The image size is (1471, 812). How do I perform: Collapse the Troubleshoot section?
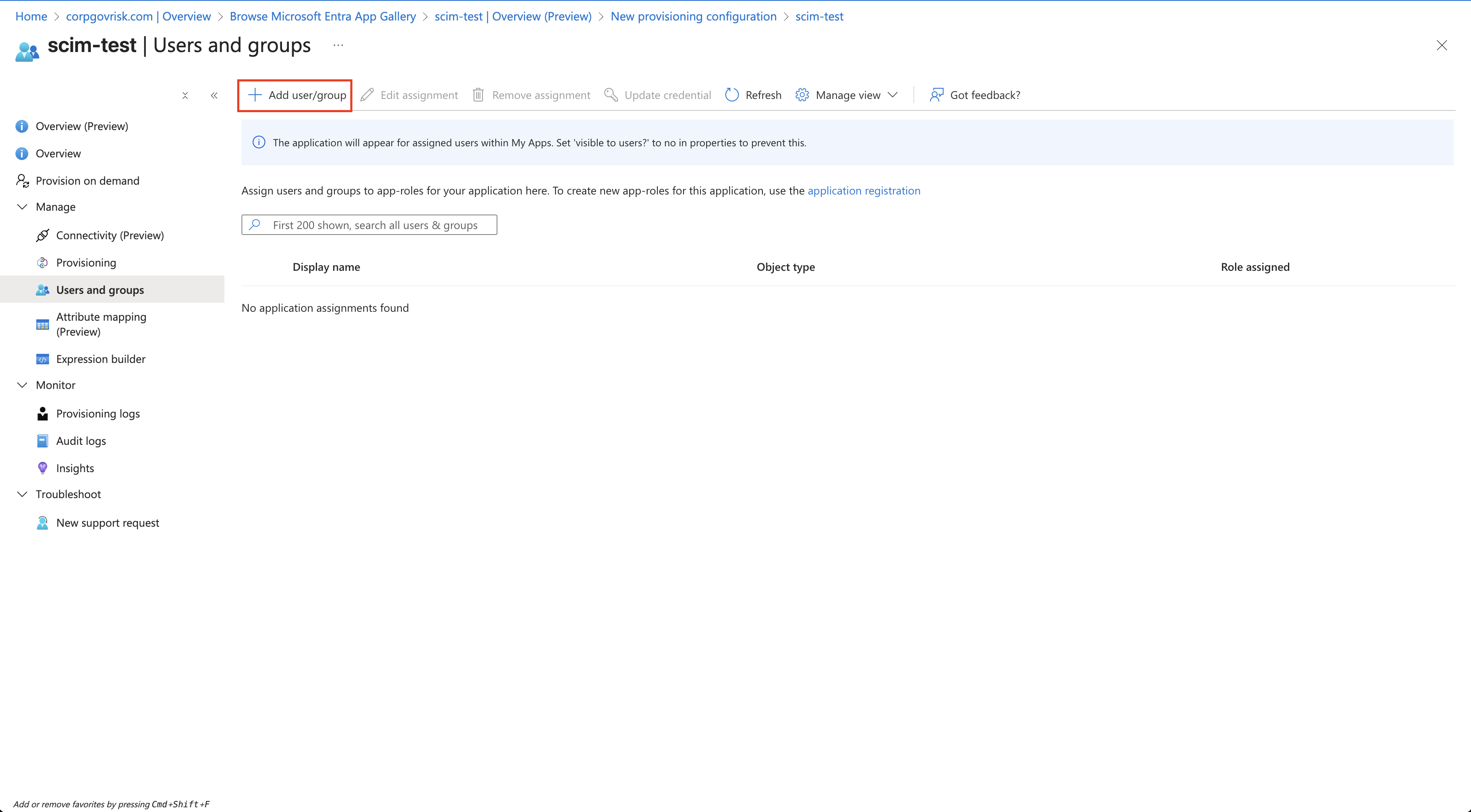coord(22,494)
